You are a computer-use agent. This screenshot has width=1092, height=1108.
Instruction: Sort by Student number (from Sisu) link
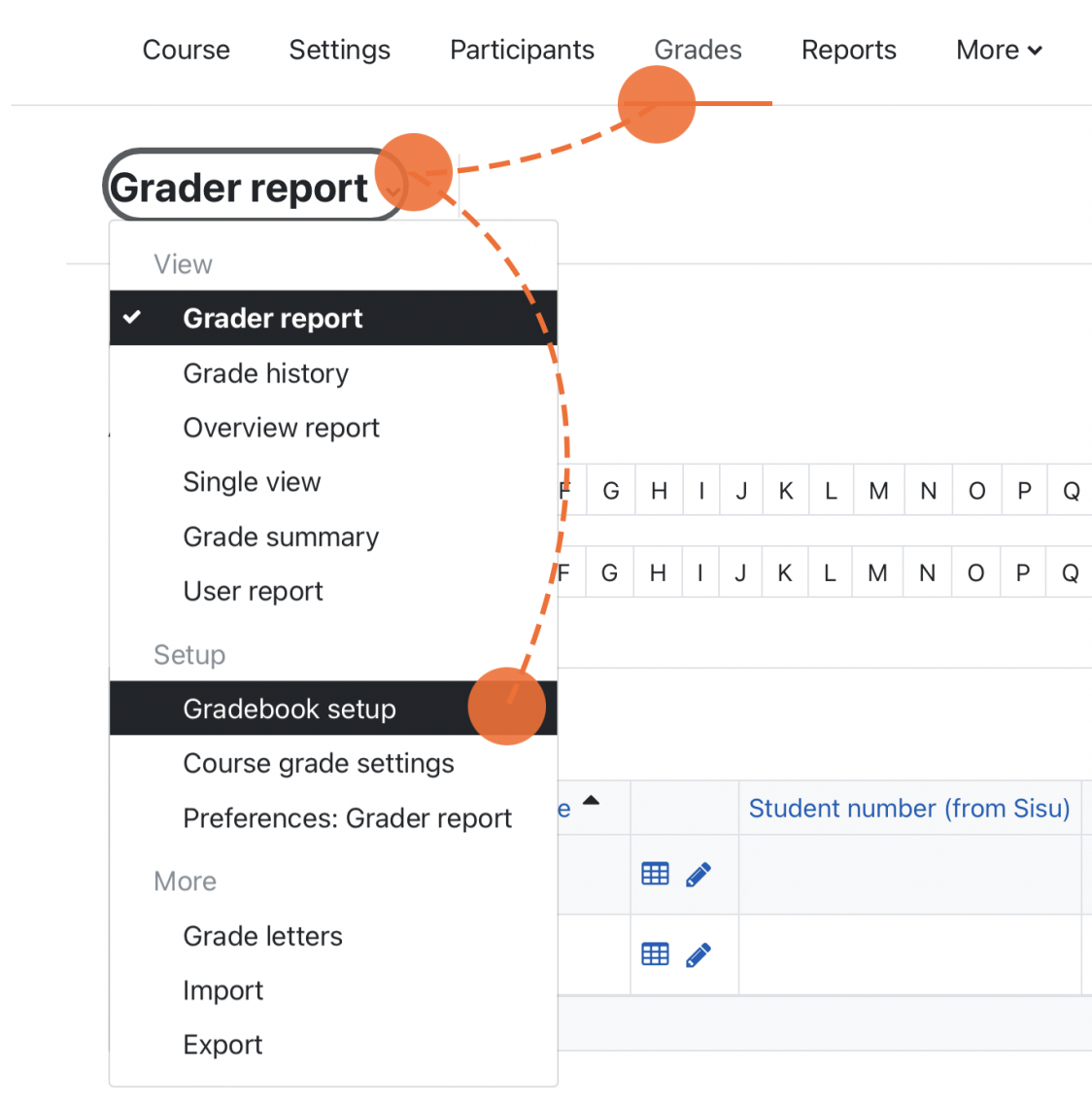908,809
